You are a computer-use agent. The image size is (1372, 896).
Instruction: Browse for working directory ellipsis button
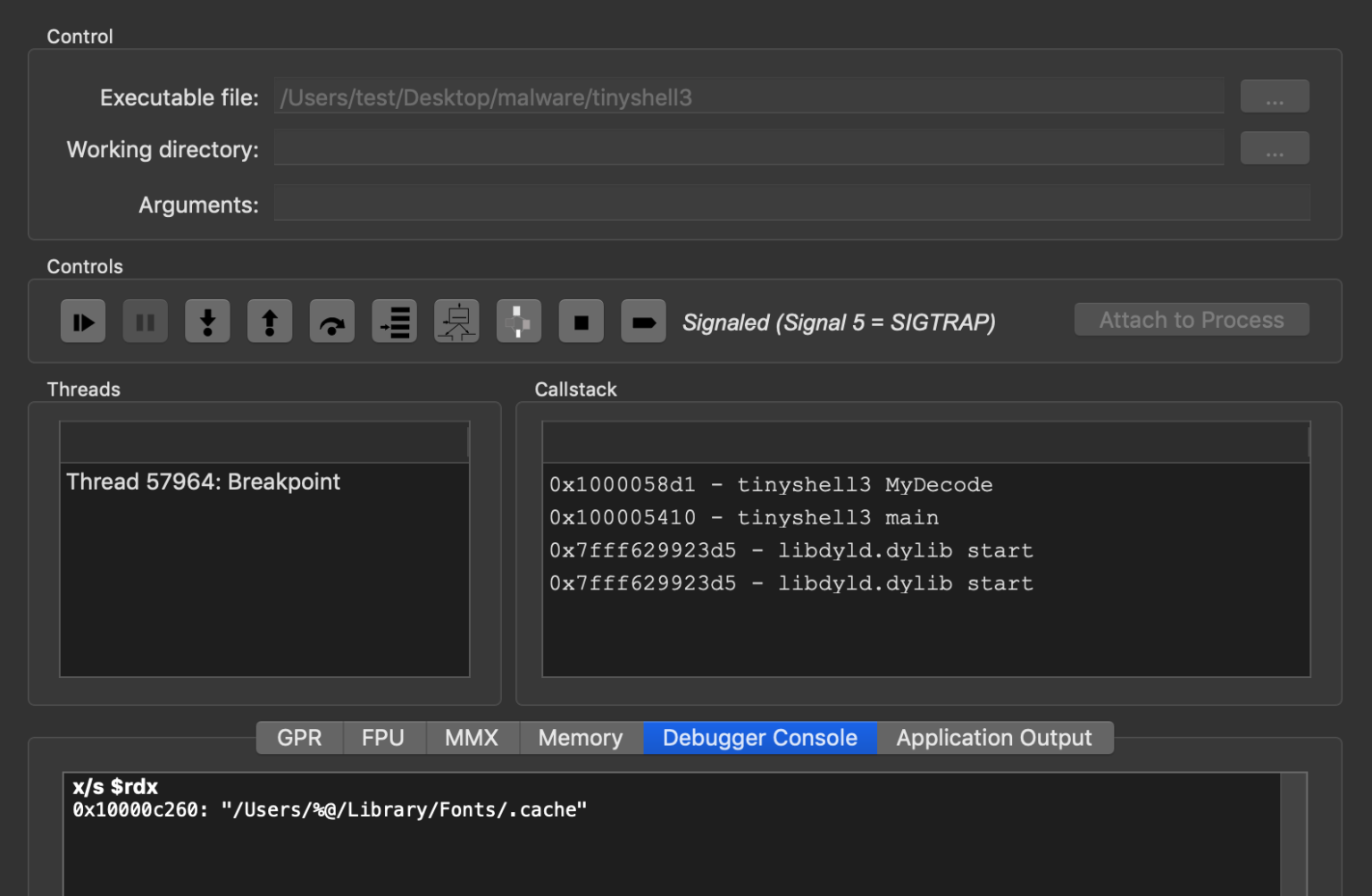[x=1275, y=148]
